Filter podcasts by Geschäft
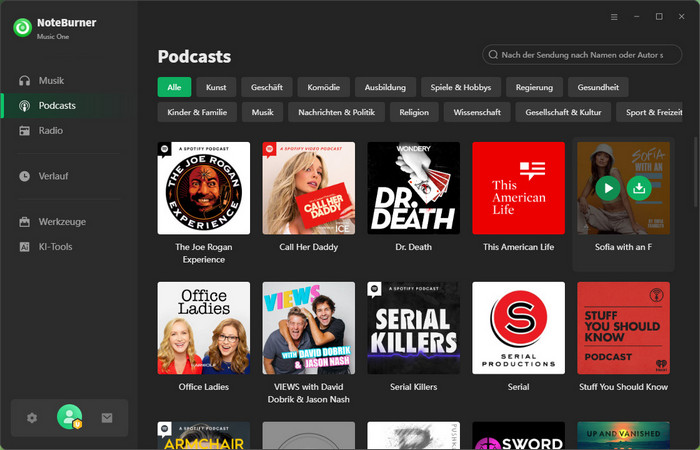Viewport: 700px width, 450px height. tap(267, 87)
